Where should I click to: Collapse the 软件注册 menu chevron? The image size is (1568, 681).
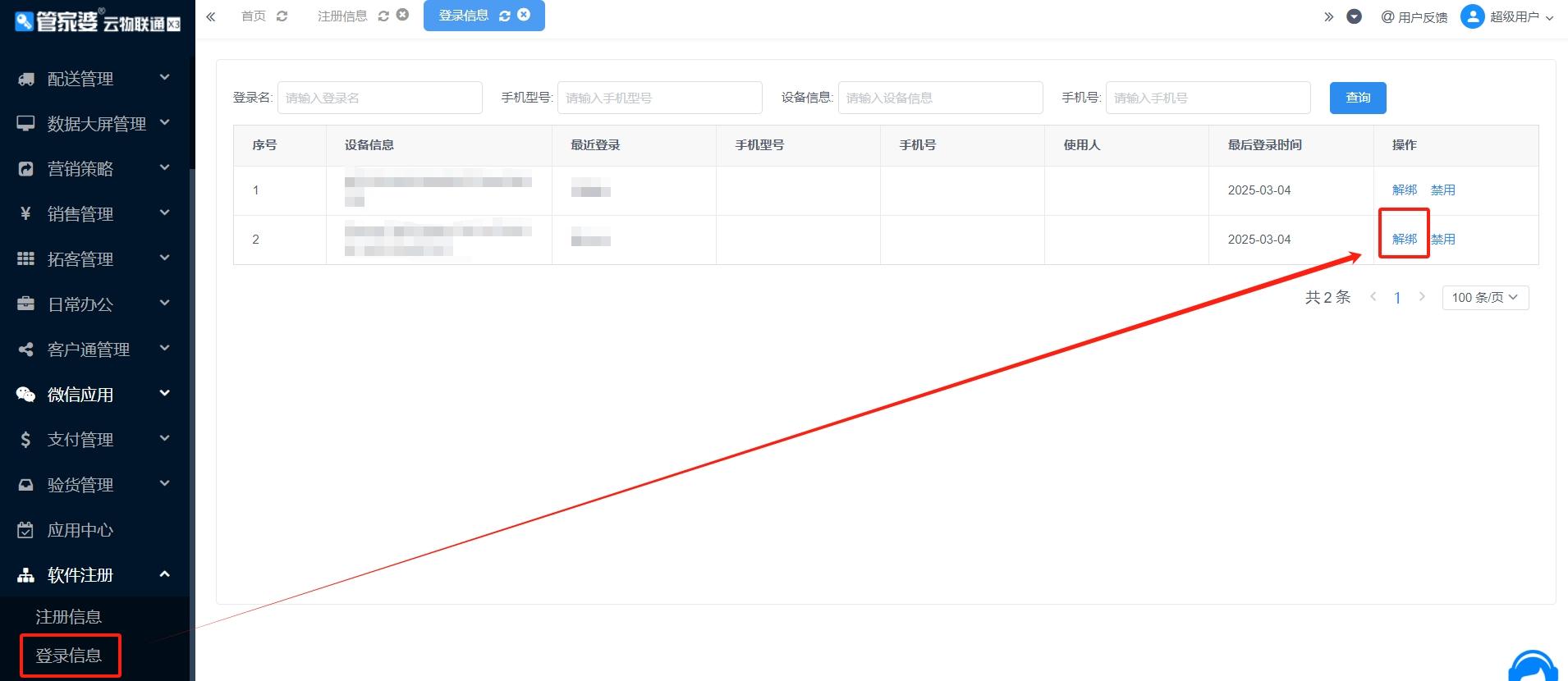(164, 574)
